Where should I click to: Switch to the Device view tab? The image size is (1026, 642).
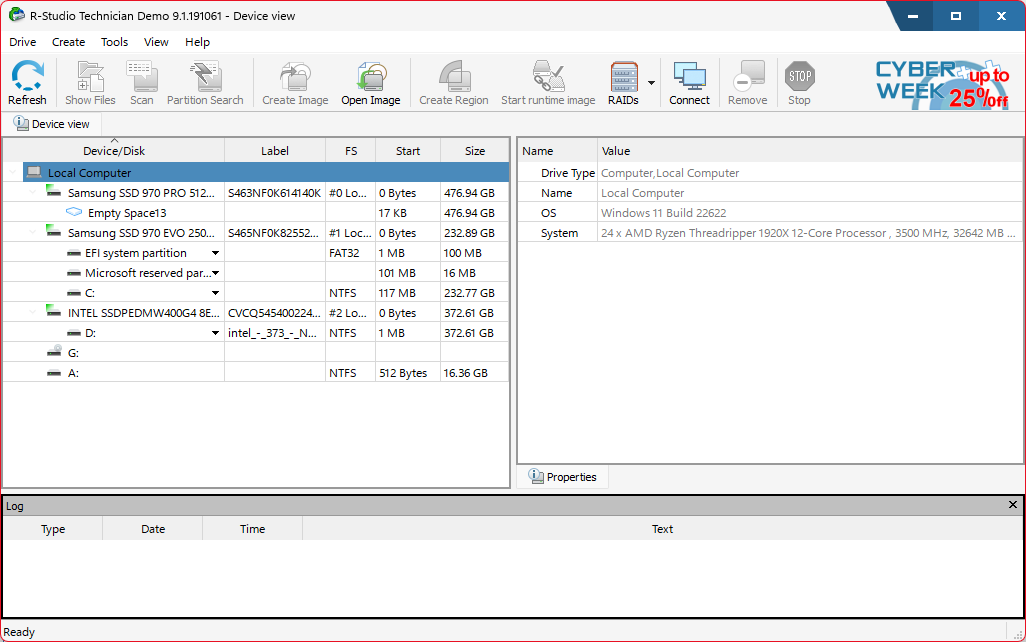click(52, 124)
